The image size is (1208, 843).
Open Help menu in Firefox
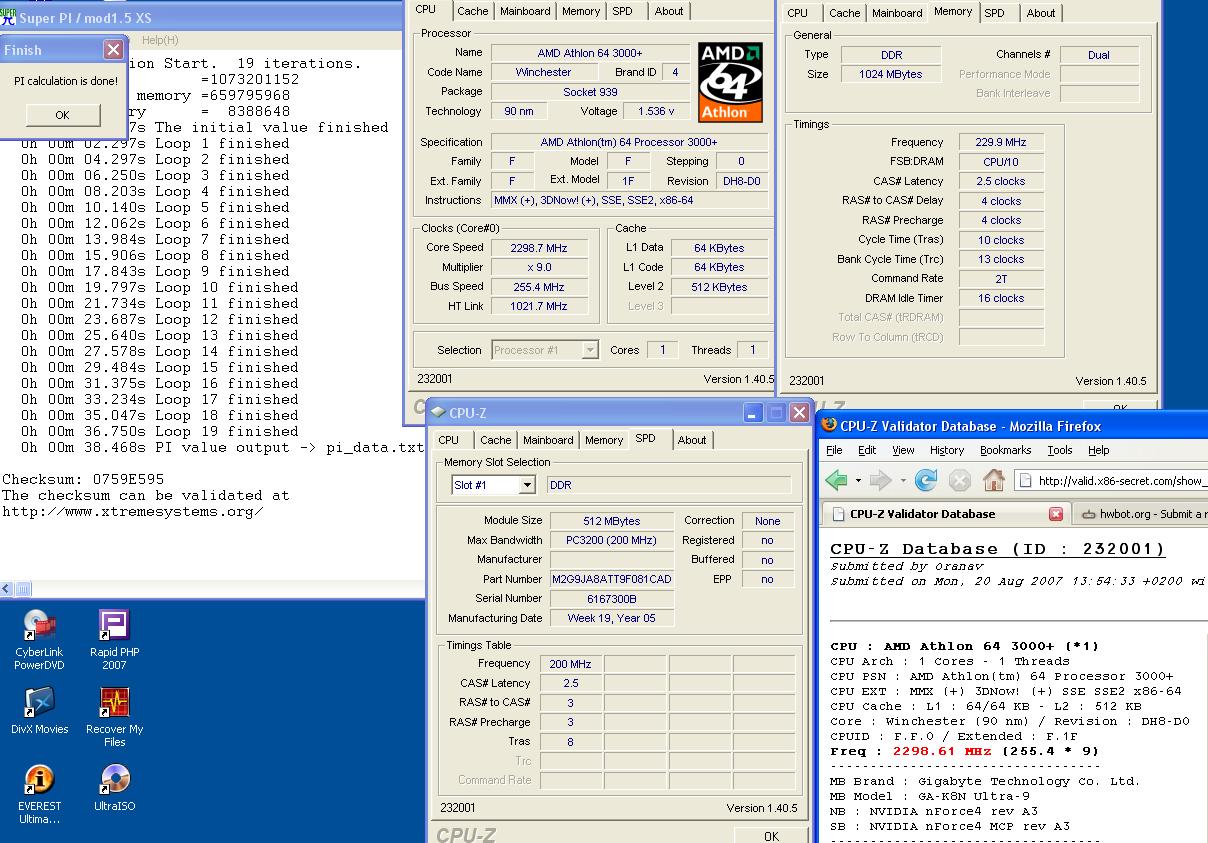click(1099, 450)
